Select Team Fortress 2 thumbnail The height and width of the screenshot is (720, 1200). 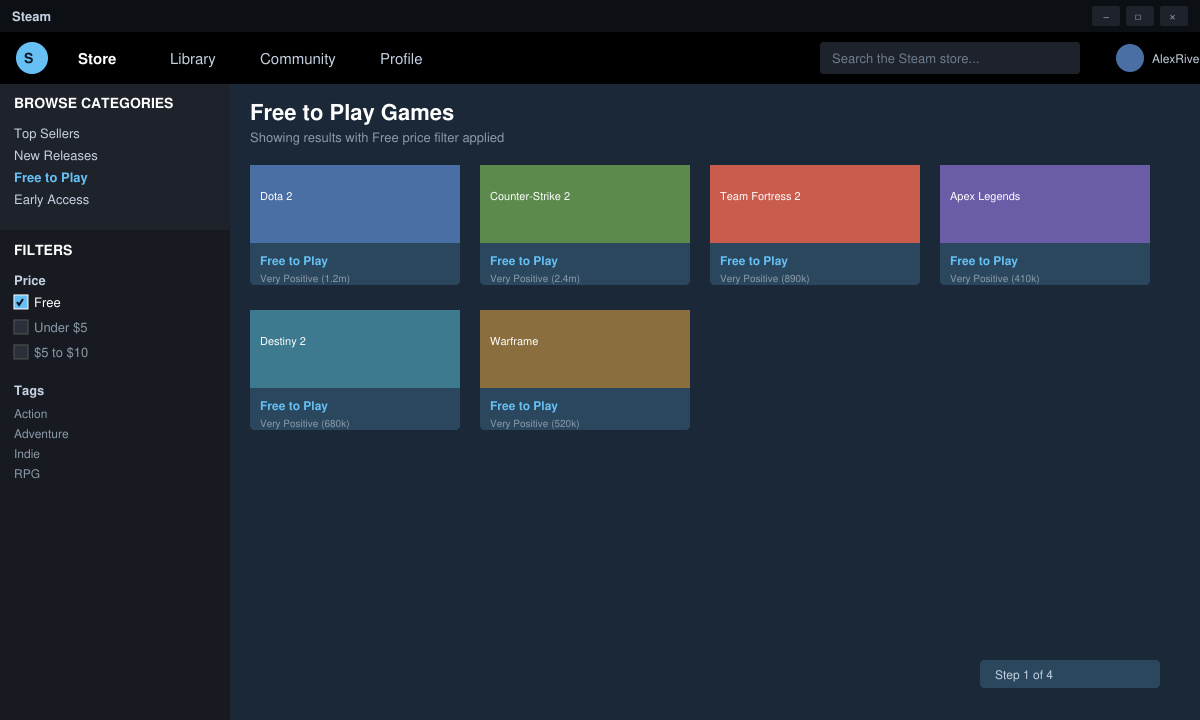(x=815, y=204)
